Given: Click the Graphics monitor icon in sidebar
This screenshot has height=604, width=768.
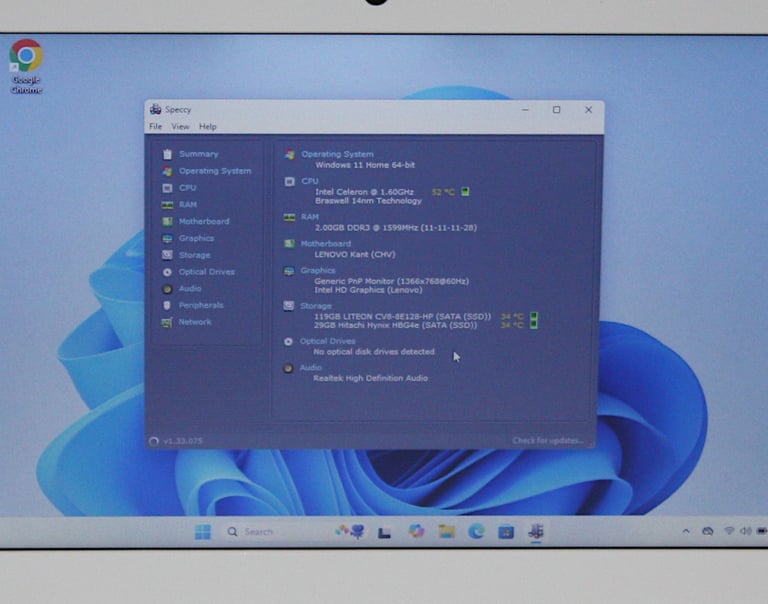Looking at the screenshot, I should [x=168, y=239].
